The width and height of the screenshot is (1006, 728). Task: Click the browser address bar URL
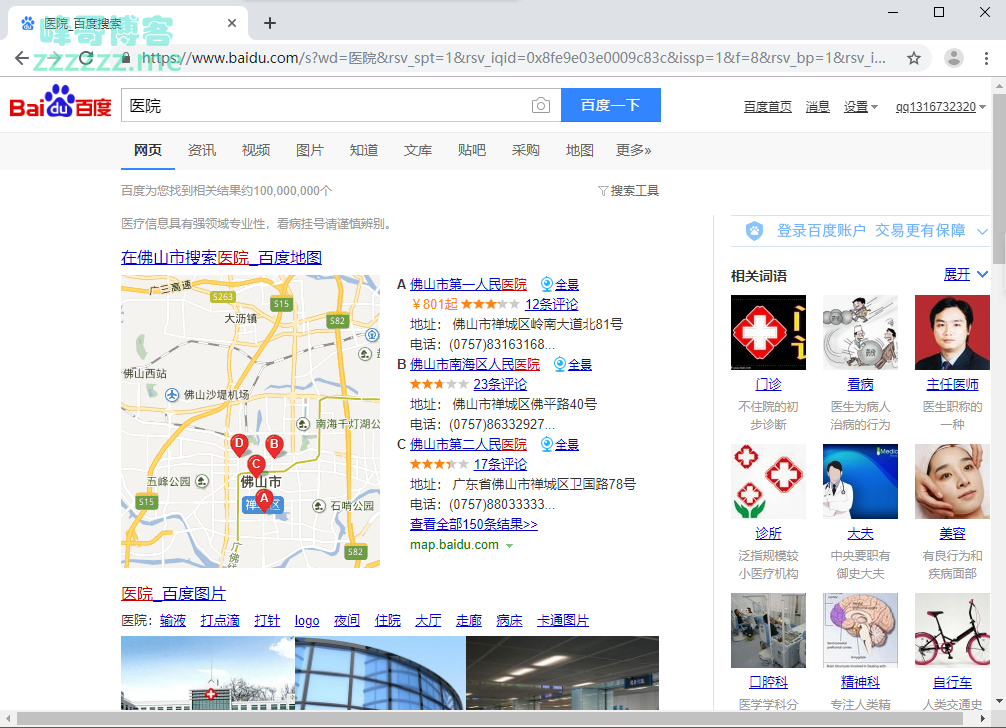[513, 58]
